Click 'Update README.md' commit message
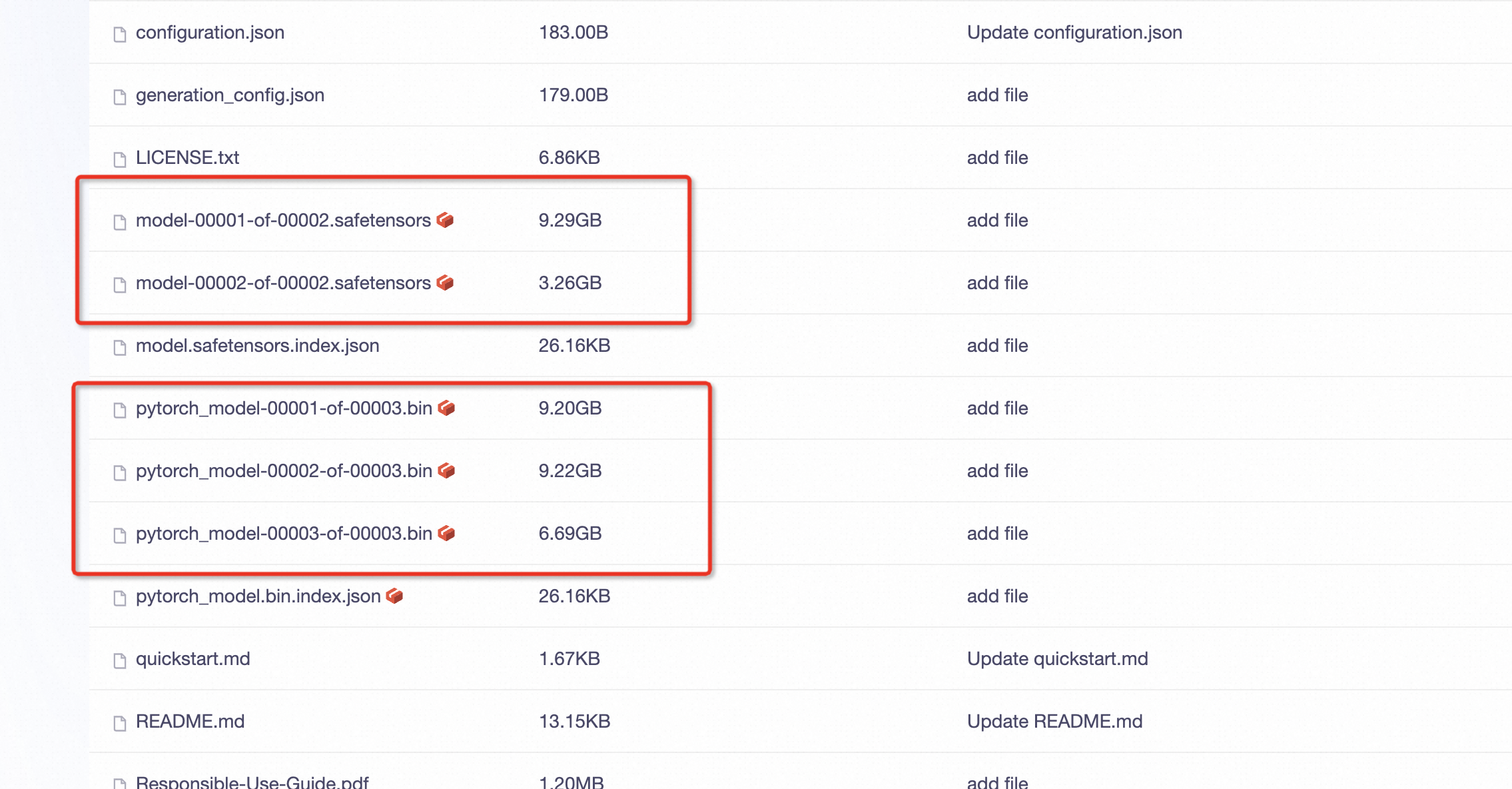The height and width of the screenshot is (789, 1512). point(1054,722)
